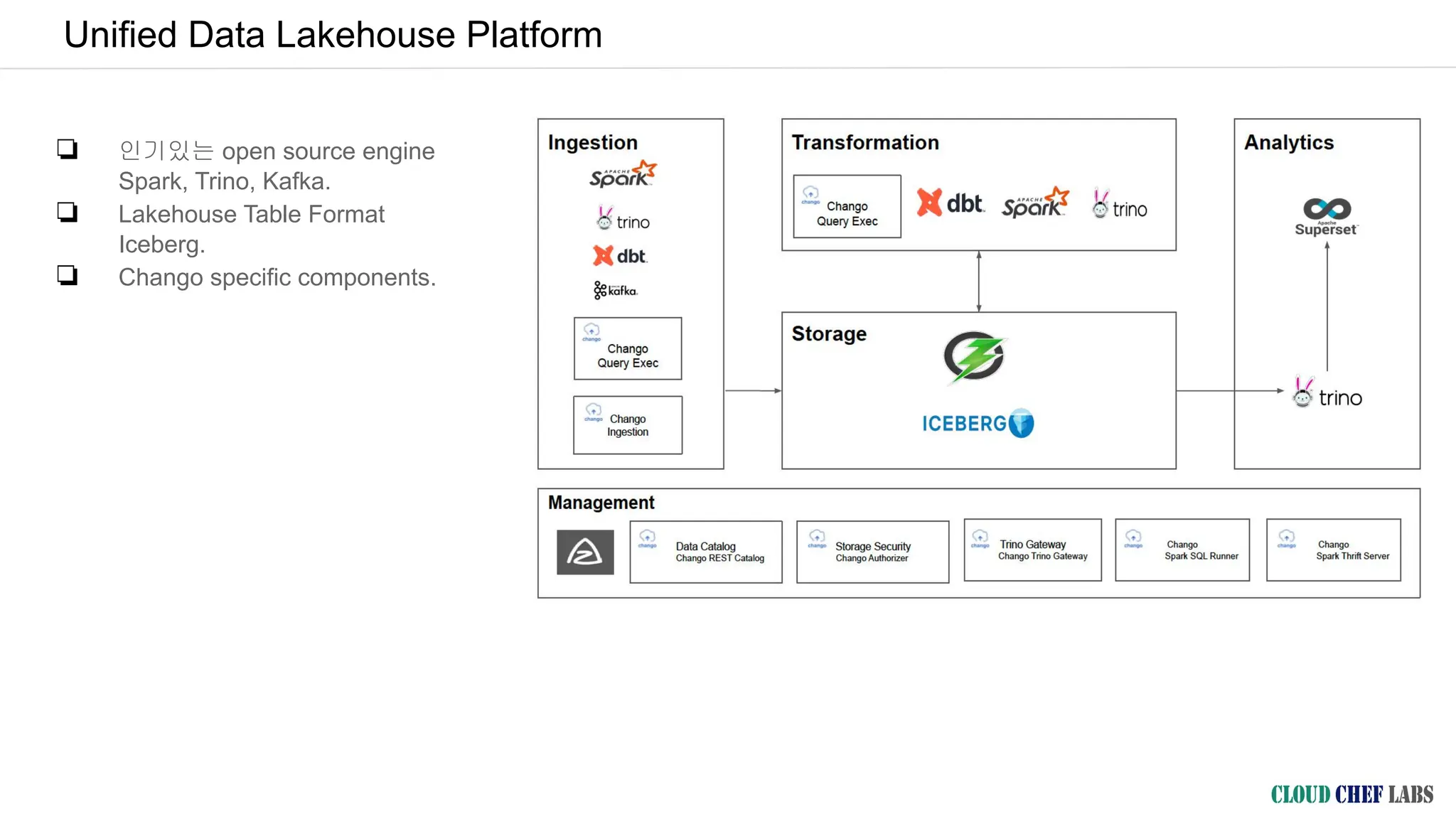1456x819 pixels.
Task: Click the Chango Spark Thrift Server box
Action: point(1334,550)
